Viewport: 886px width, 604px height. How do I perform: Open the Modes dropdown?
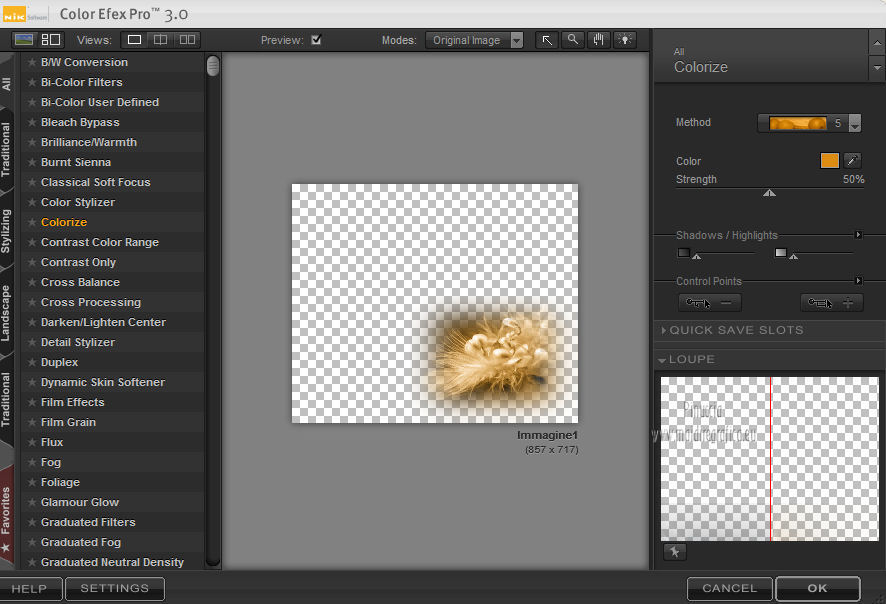[474, 40]
